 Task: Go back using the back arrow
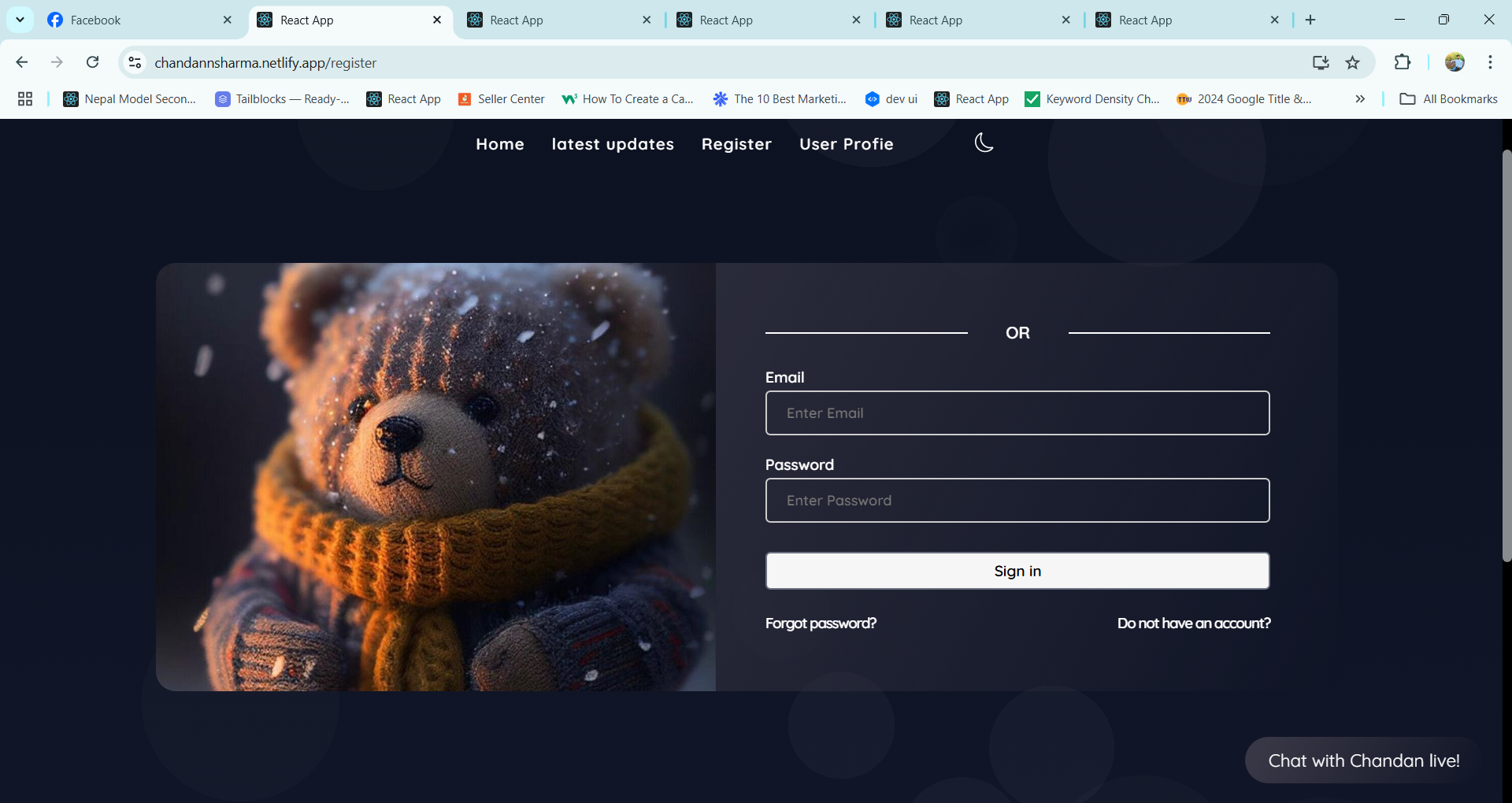pos(22,62)
